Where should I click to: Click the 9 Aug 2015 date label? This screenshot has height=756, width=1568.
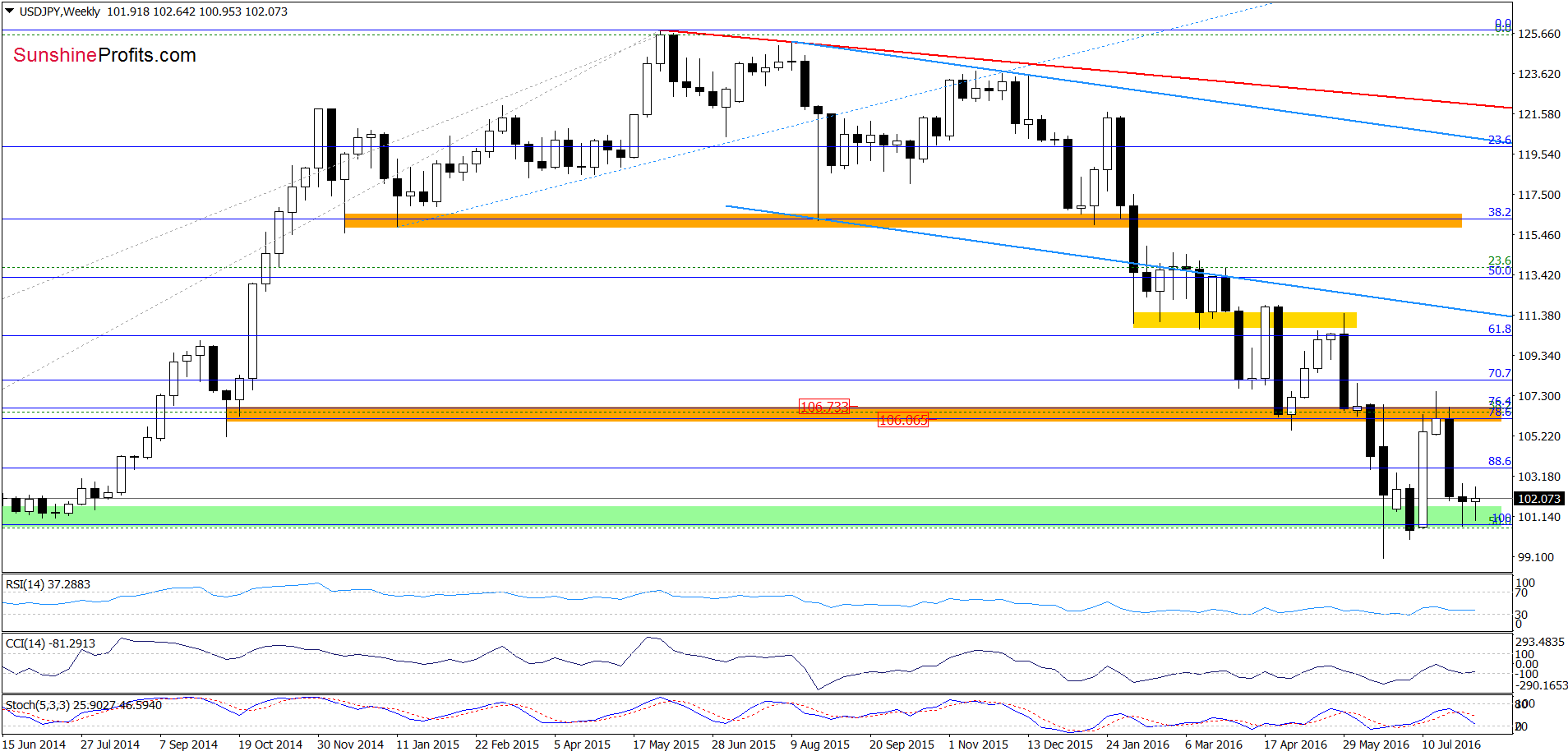(x=820, y=744)
